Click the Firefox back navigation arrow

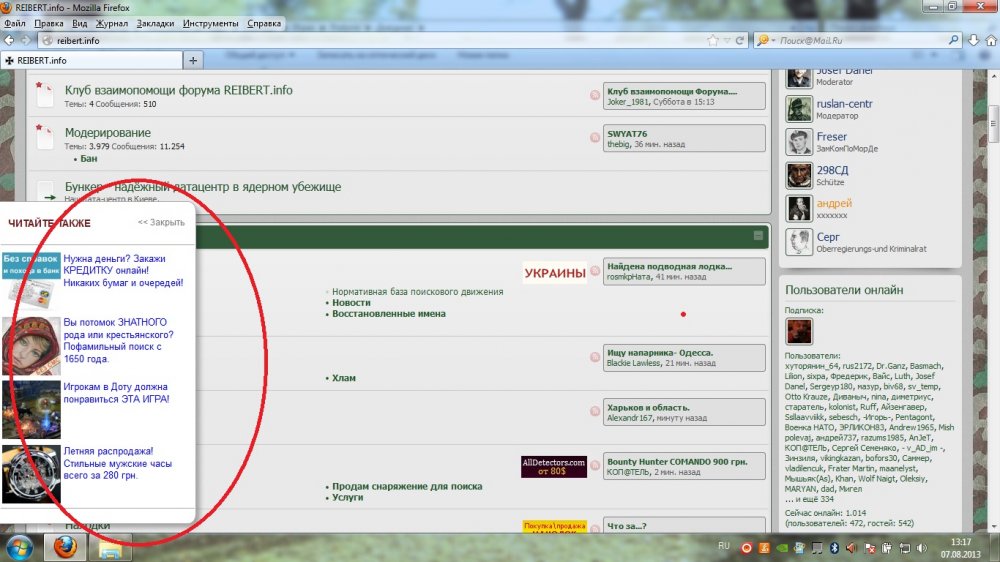point(9,41)
